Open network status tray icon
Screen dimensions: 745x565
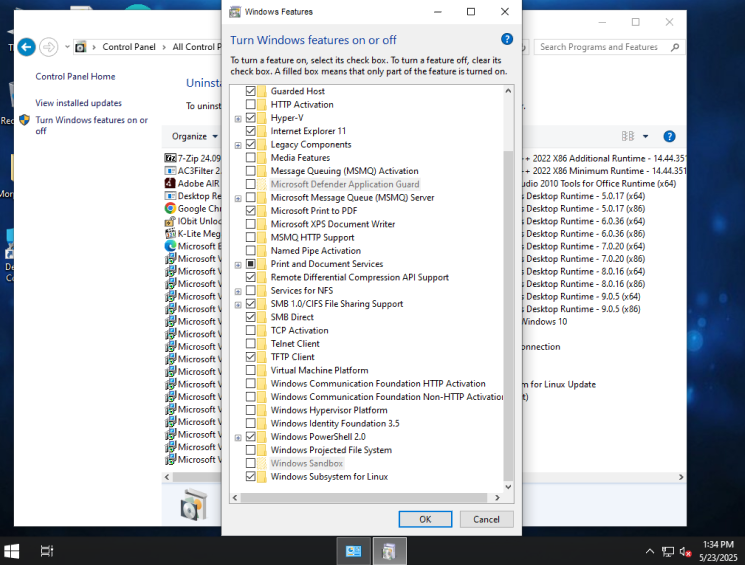click(x=668, y=552)
